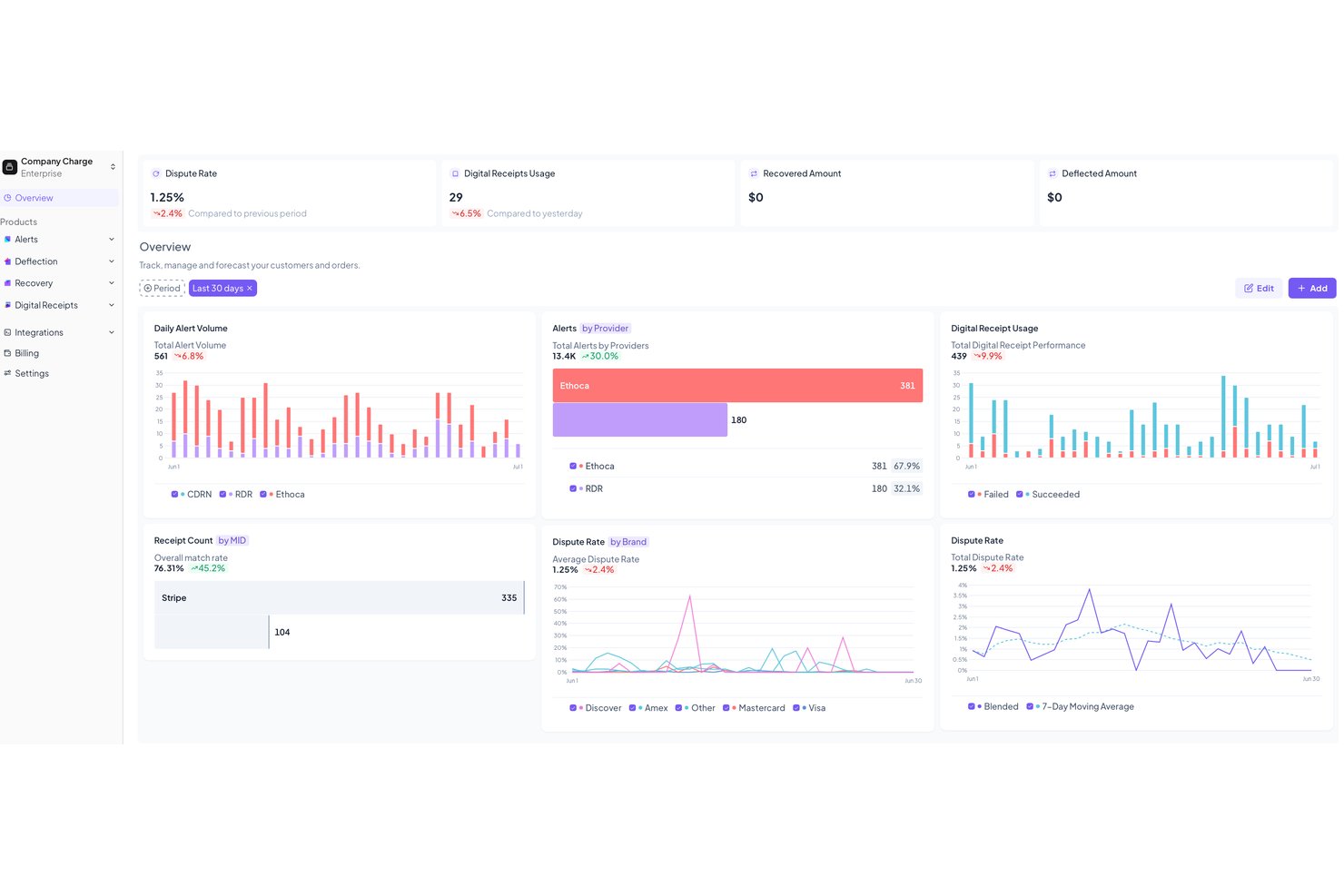Viewport: 1344px width, 896px height.
Task: Toggle the RDR checkbox in Daily Alert Volume
Action: [x=222, y=495]
